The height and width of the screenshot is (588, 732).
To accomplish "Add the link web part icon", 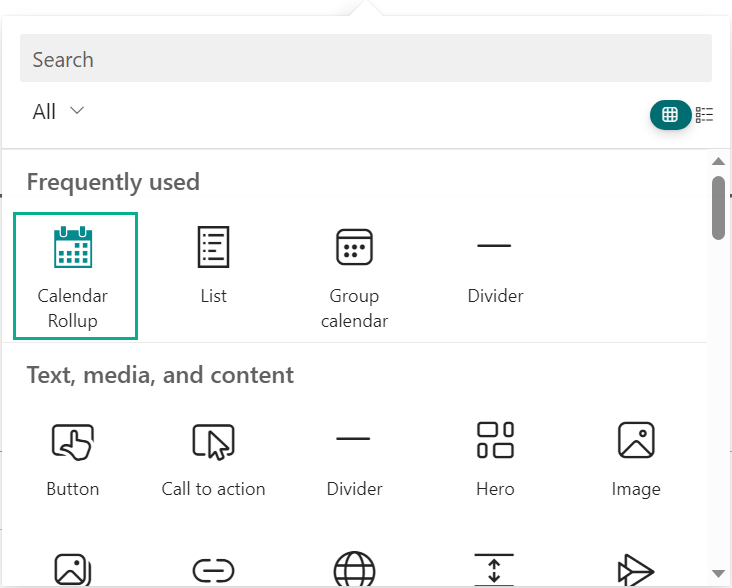I will [213, 570].
